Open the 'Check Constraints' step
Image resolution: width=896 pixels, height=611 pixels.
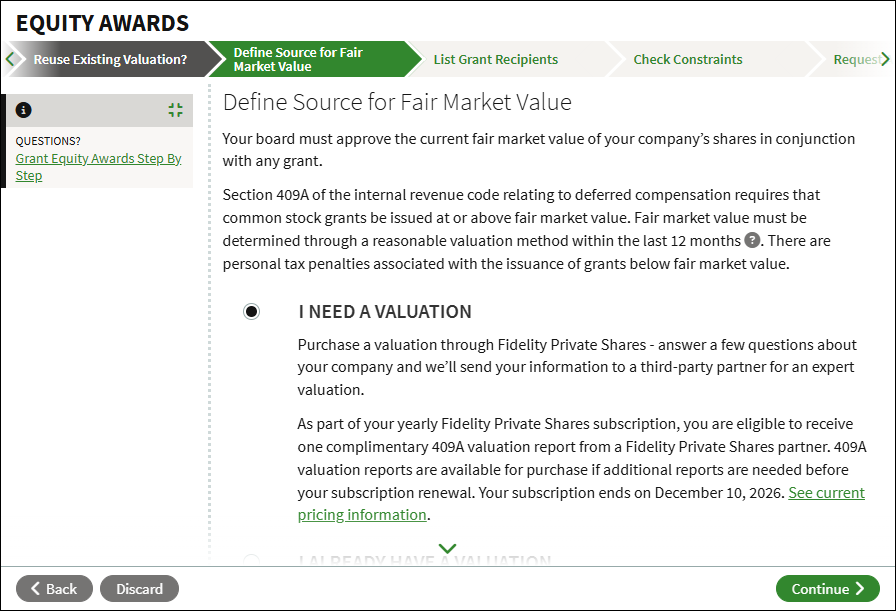pyautogui.click(x=687, y=59)
